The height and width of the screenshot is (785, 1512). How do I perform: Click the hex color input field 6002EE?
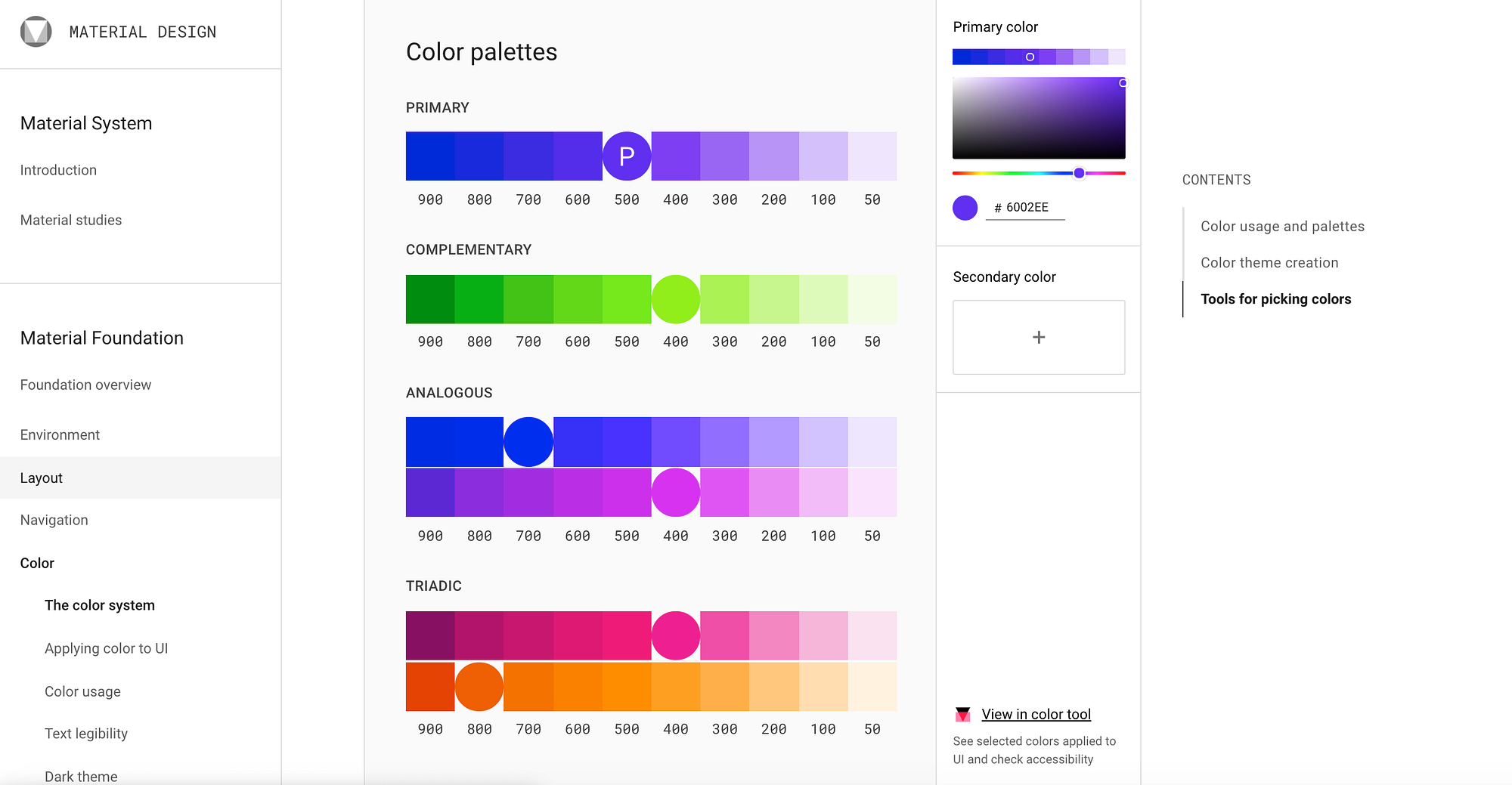(1027, 208)
